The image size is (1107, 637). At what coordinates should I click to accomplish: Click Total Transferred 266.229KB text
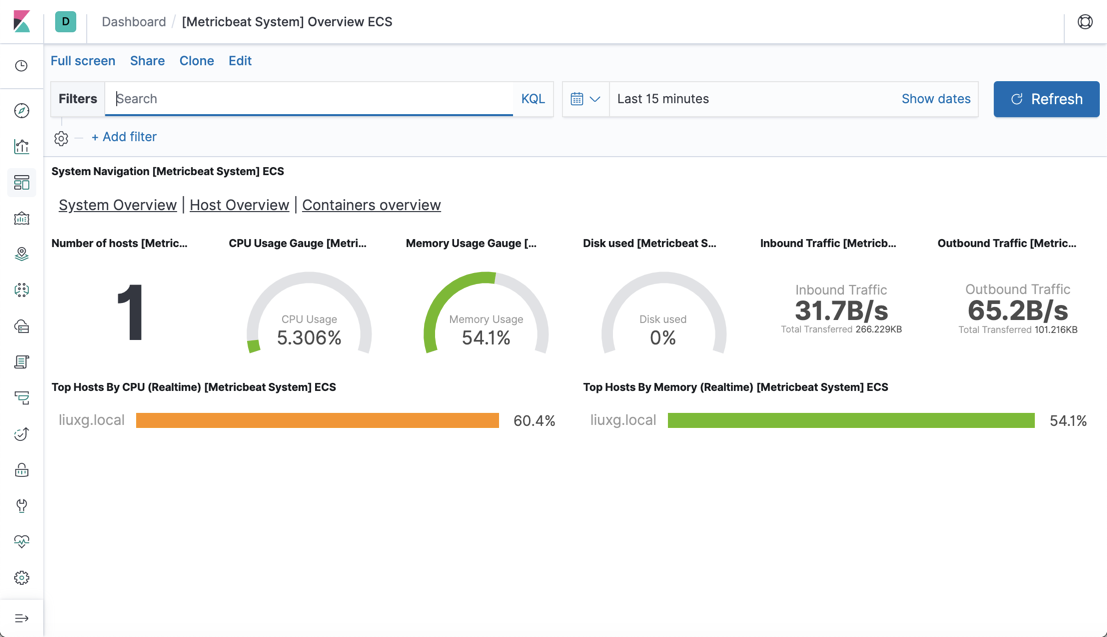tap(842, 329)
